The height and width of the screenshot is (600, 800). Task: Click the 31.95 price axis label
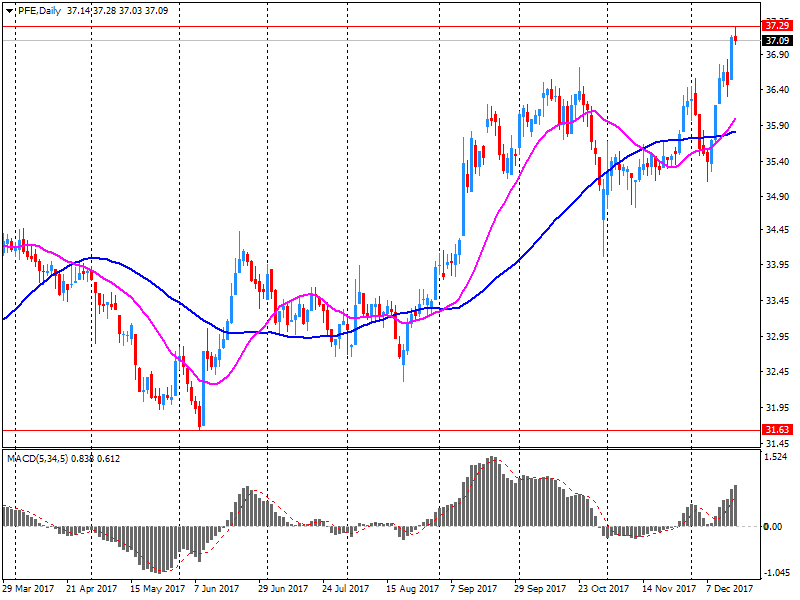coord(778,408)
